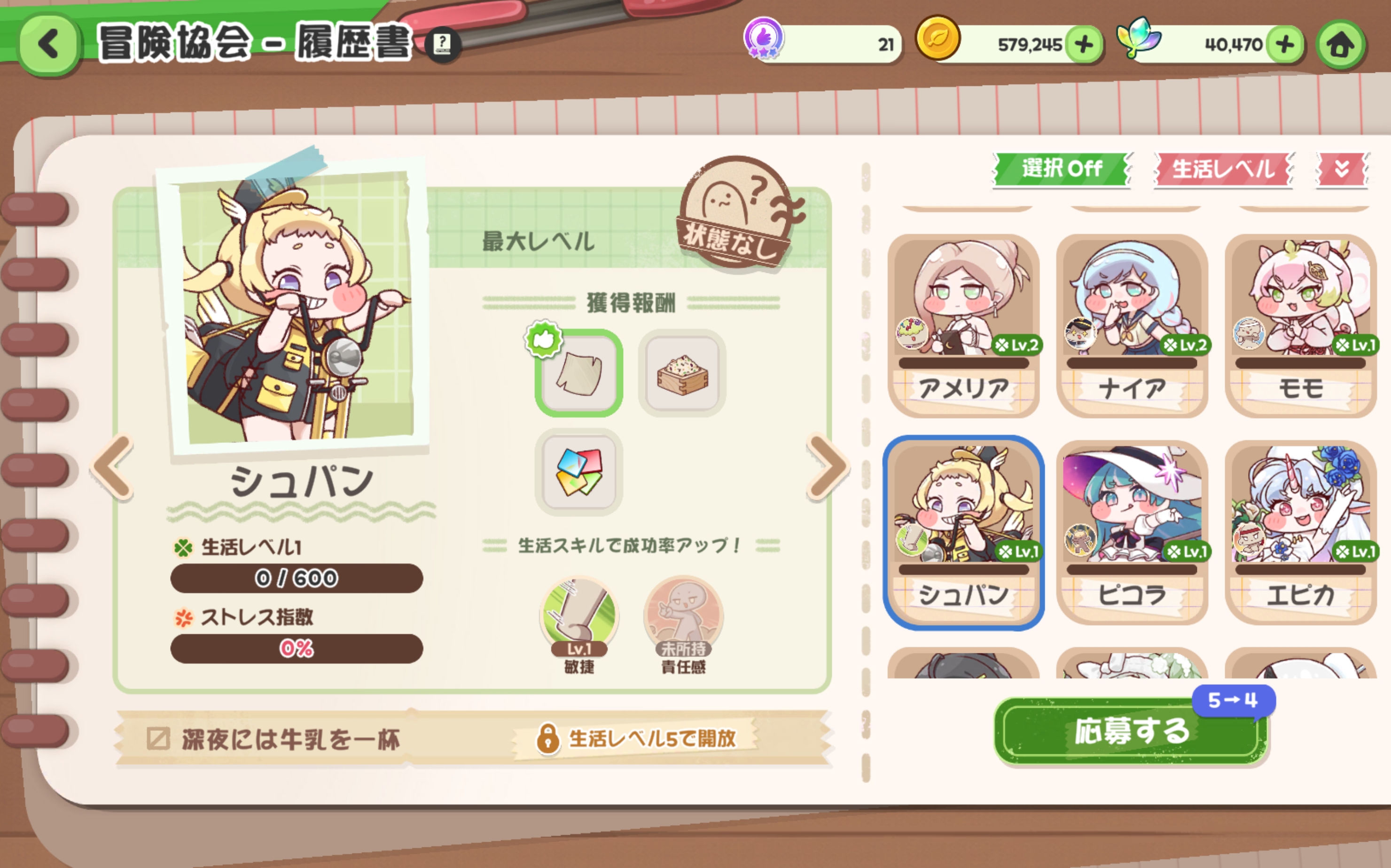
Task: Select the アメリア character card
Action: coord(964,326)
